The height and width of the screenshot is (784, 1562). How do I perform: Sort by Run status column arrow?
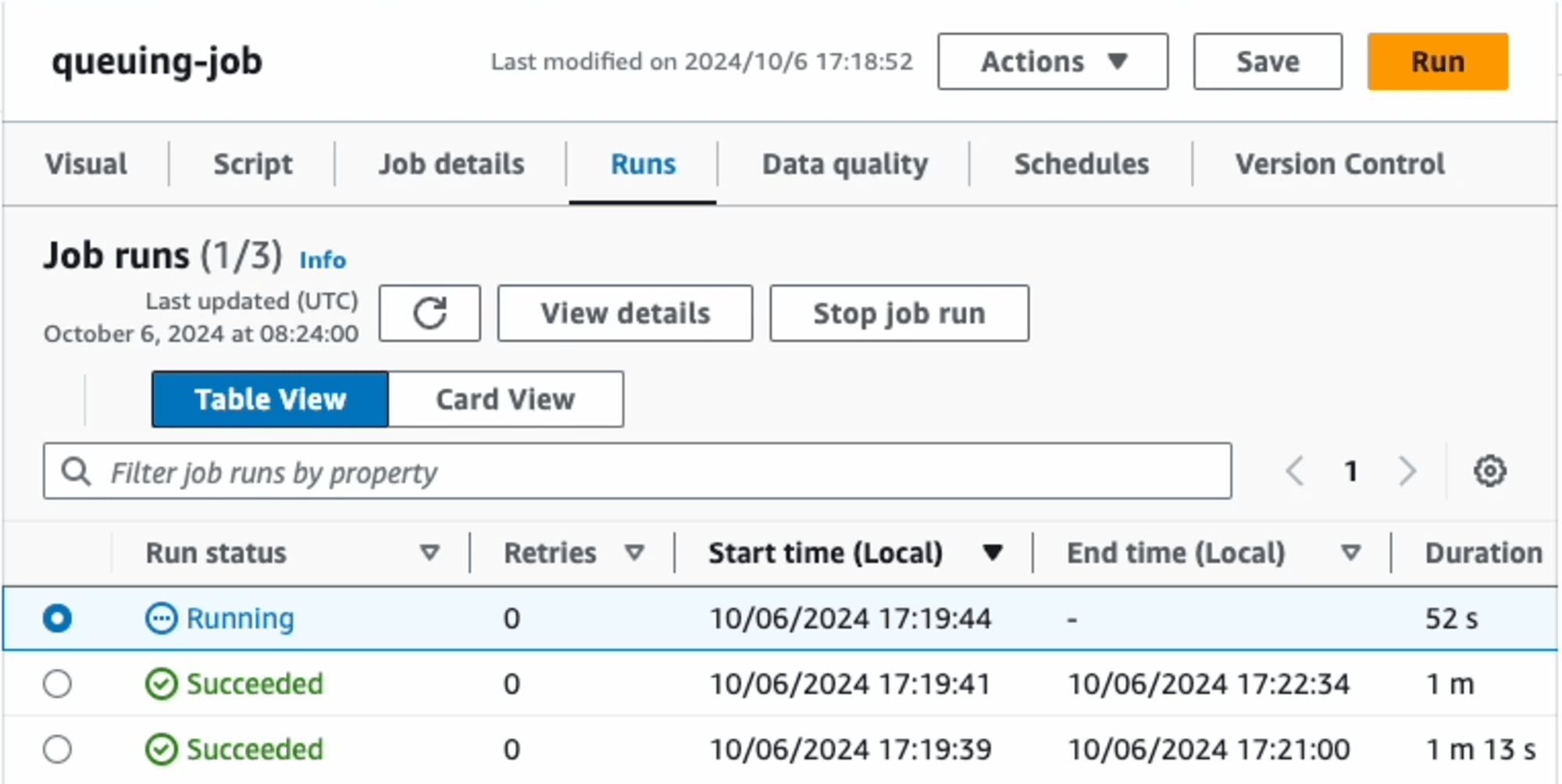[429, 553]
